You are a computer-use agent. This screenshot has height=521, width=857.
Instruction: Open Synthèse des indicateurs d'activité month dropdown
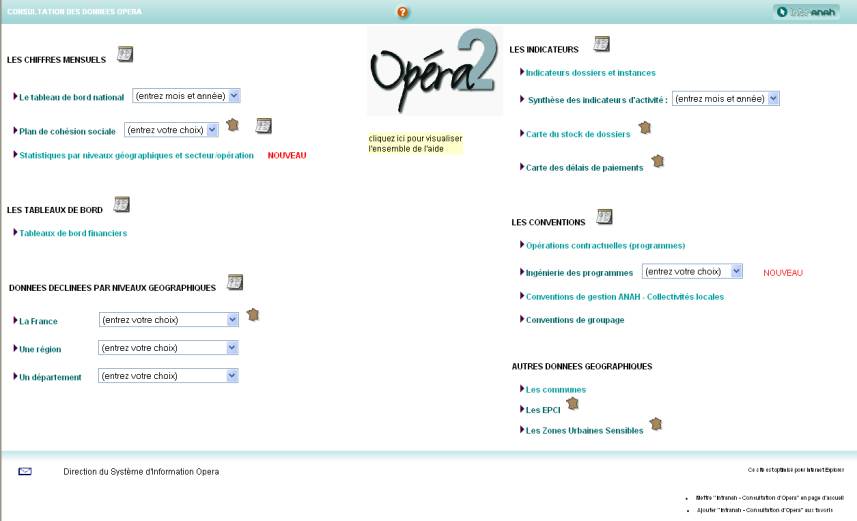pyautogui.click(x=725, y=99)
